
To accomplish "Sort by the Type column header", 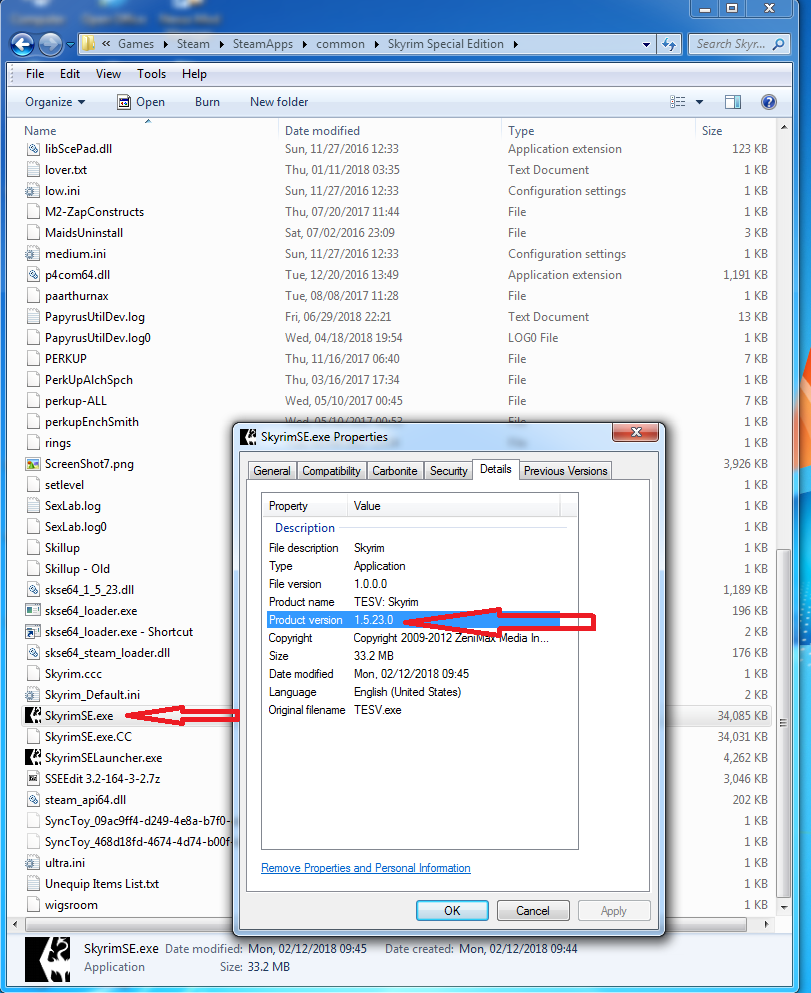I will pos(521,131).
